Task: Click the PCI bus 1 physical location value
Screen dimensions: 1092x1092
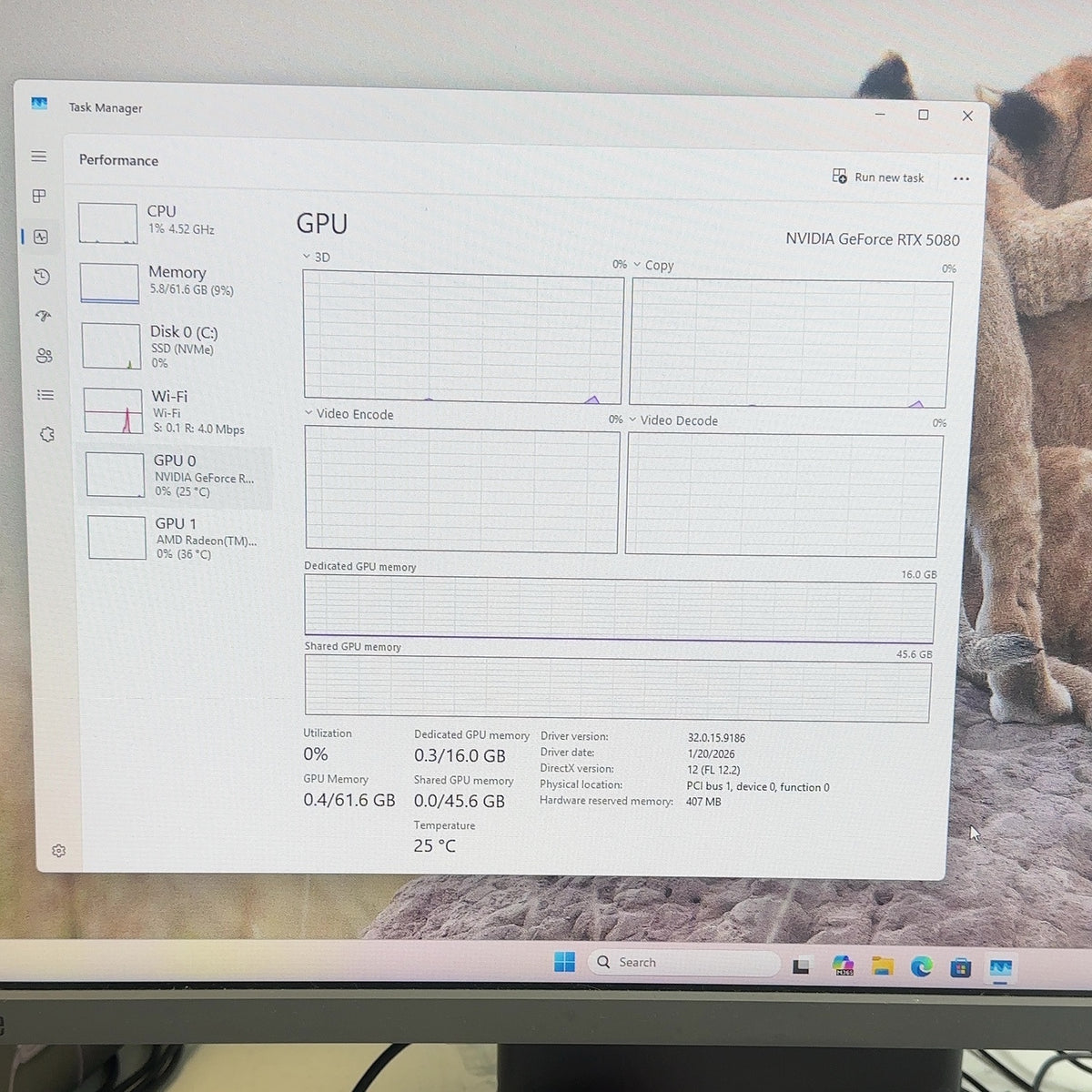Action: point(758,787)
